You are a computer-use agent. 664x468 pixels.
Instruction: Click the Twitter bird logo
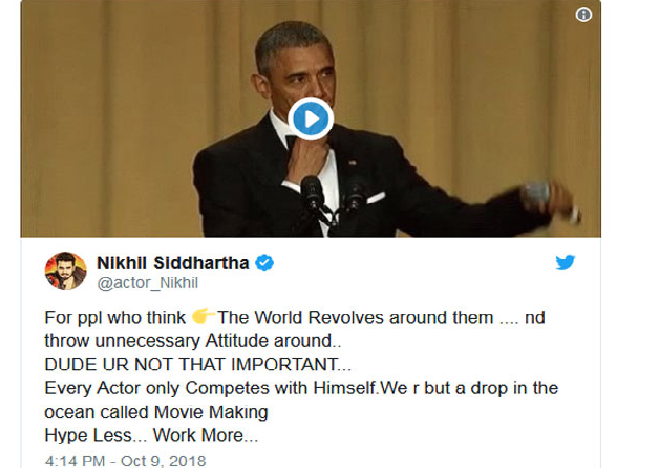pos(565,262)
